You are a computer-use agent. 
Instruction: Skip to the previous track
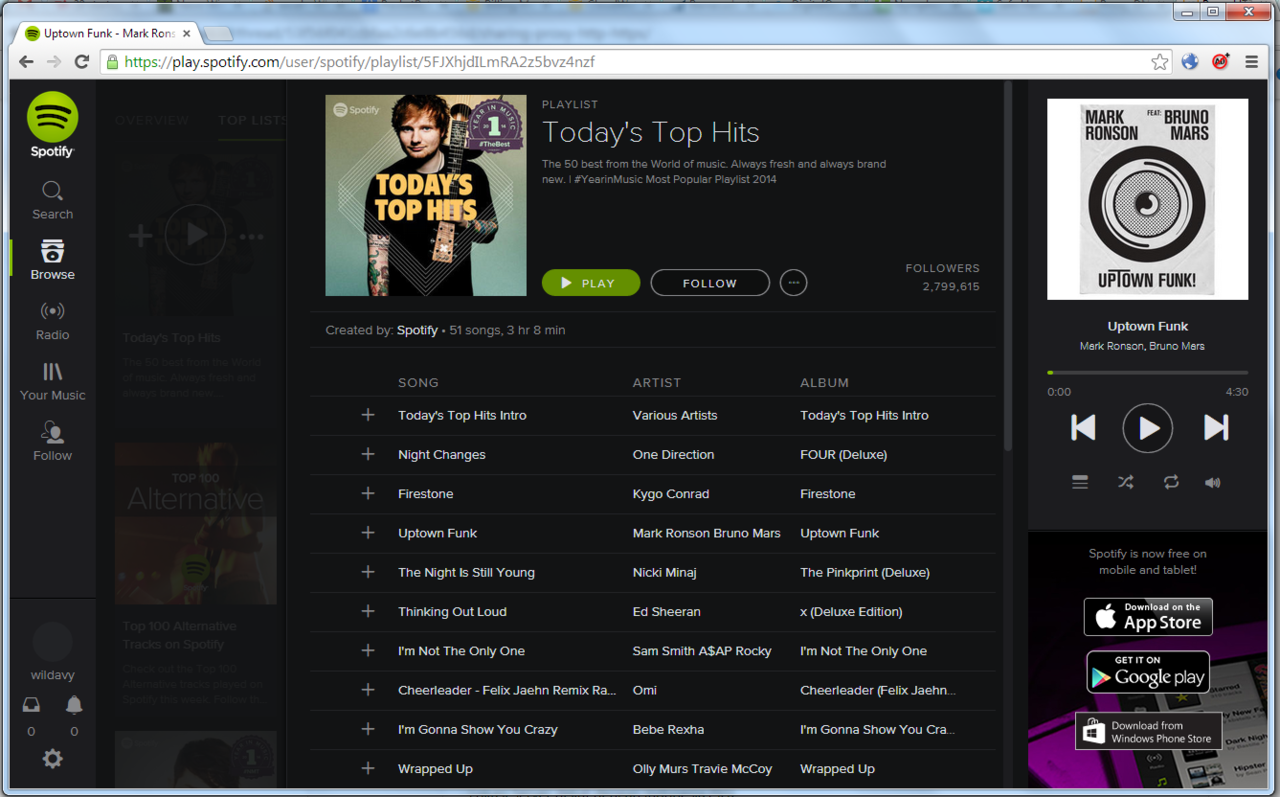click(x=1083, y=427)
